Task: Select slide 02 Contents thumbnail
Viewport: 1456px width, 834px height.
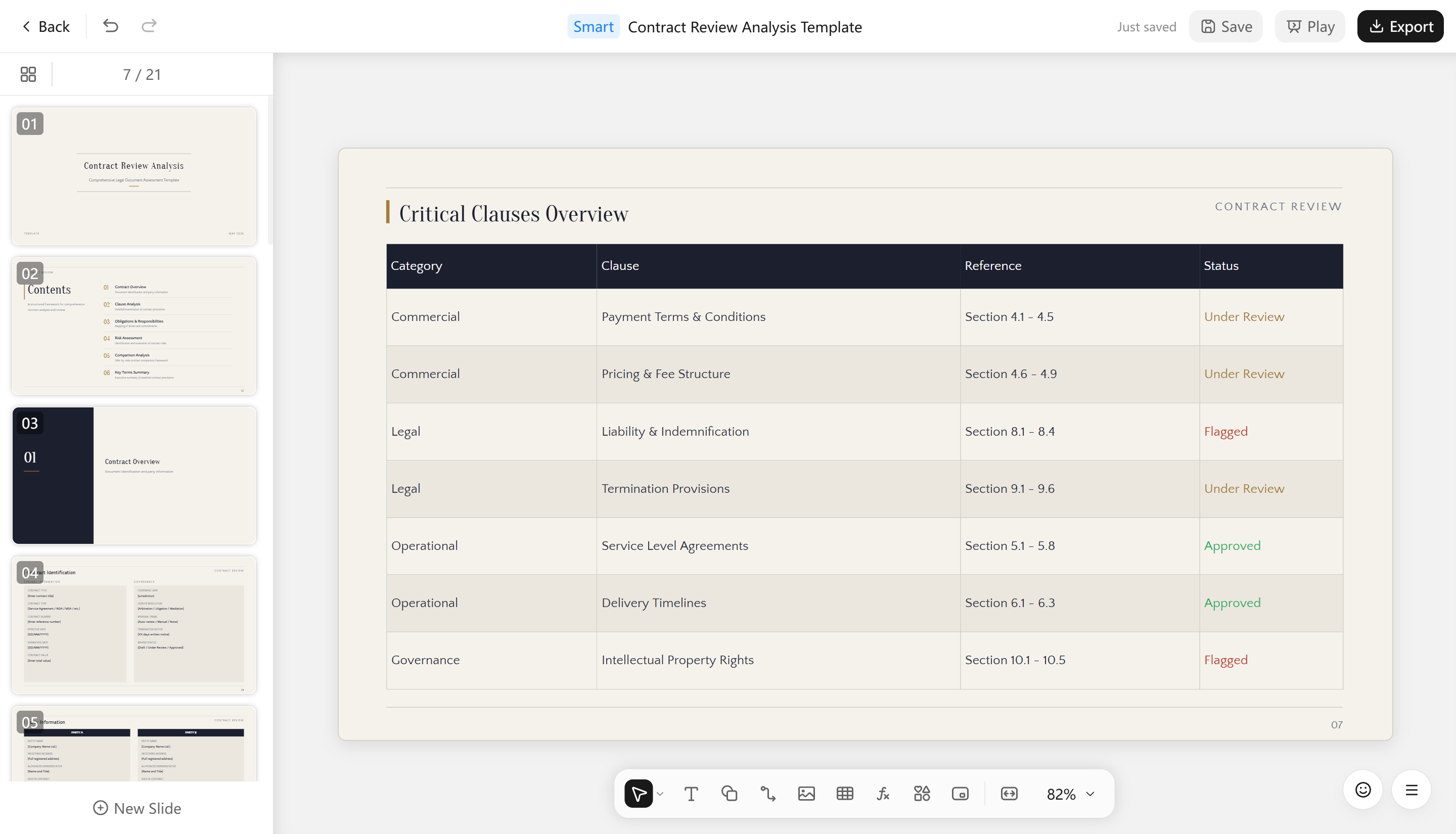Action: click(x=134, y=326)
